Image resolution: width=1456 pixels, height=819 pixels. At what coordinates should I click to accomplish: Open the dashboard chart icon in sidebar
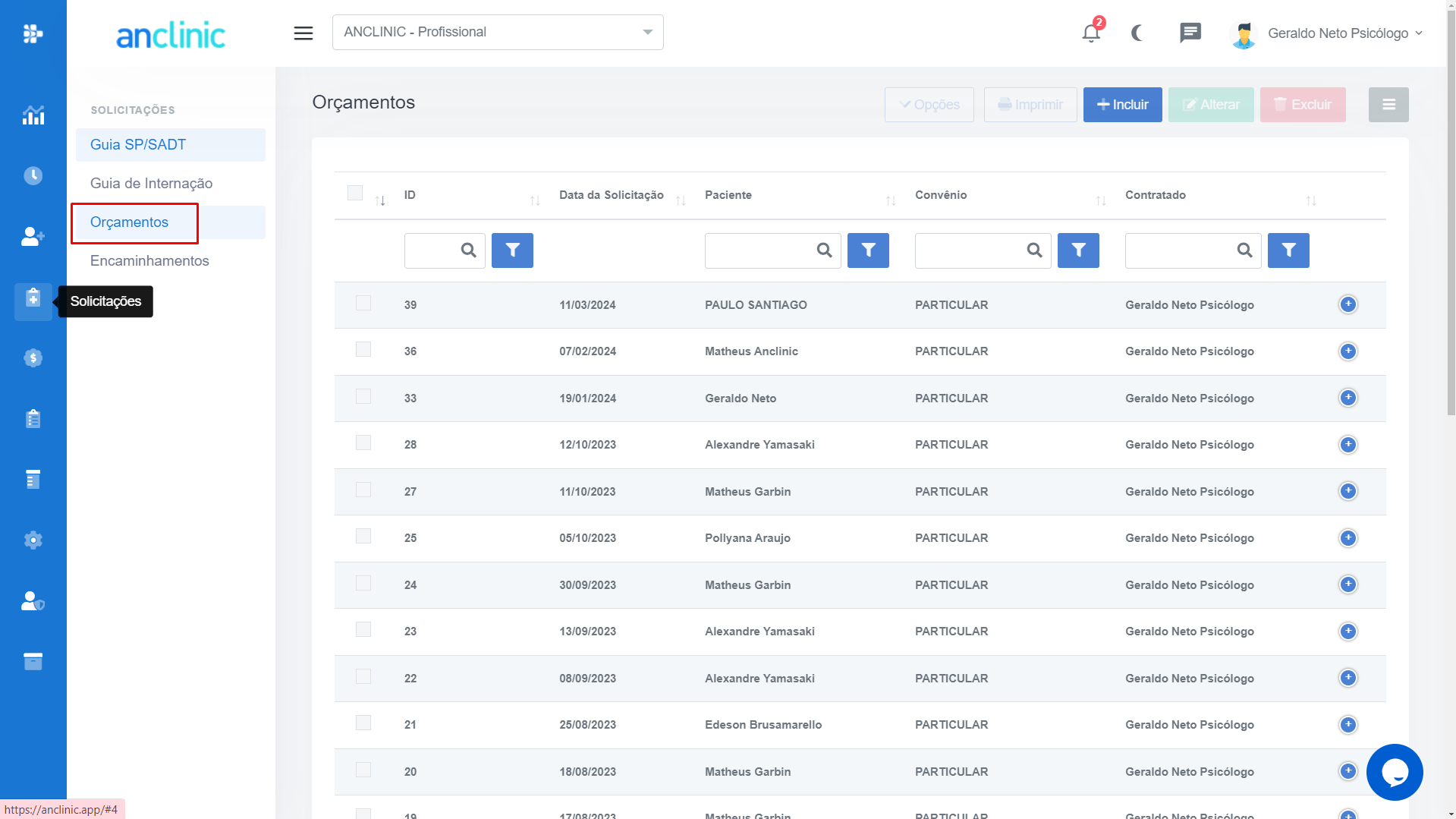pos(33,115)
